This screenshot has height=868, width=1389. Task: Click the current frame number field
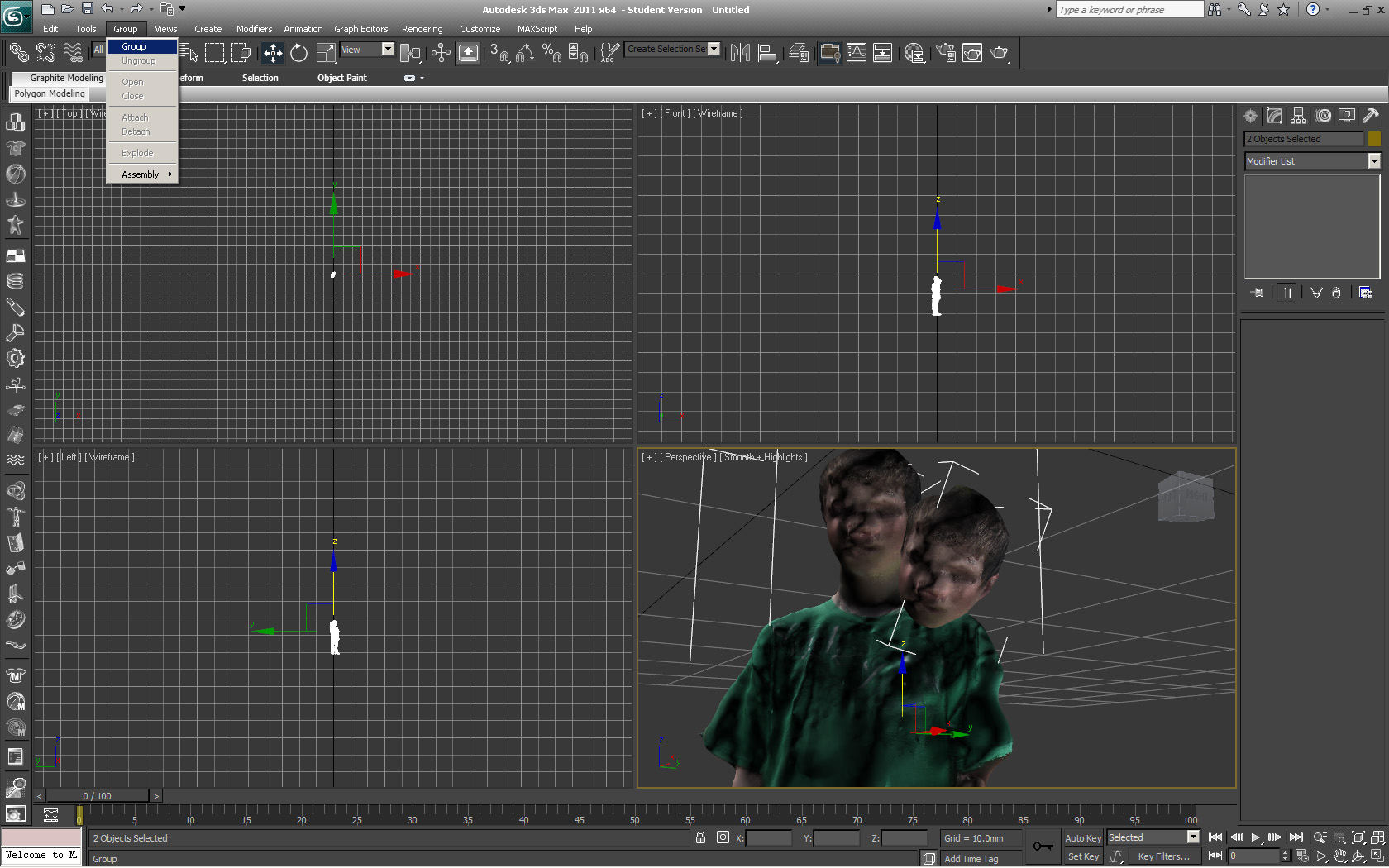(1253, 856)
